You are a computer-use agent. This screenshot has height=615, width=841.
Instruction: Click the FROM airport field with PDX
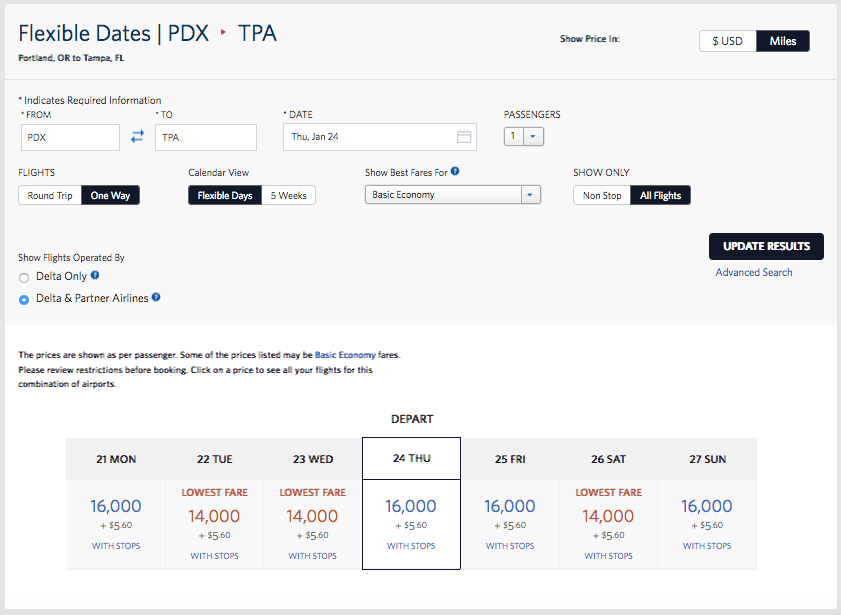coord(69,137)
